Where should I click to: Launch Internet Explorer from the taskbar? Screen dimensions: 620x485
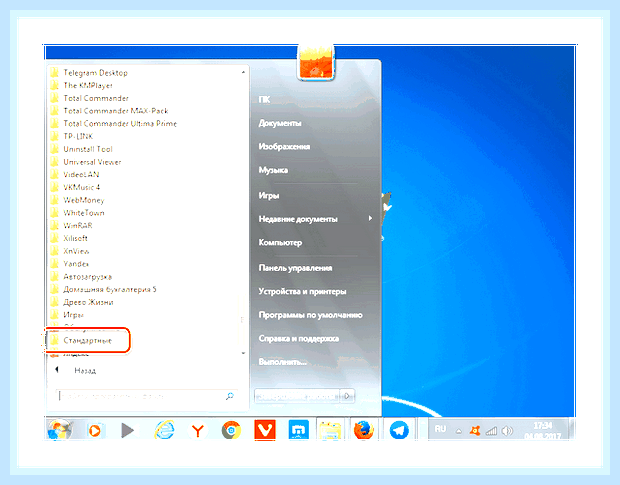pos(164,430)
